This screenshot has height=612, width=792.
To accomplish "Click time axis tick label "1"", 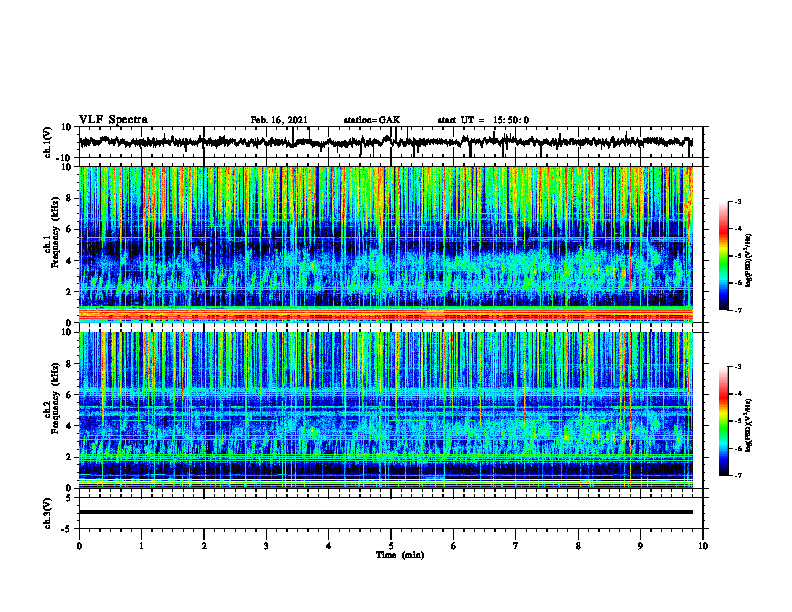I will [141, 546].
